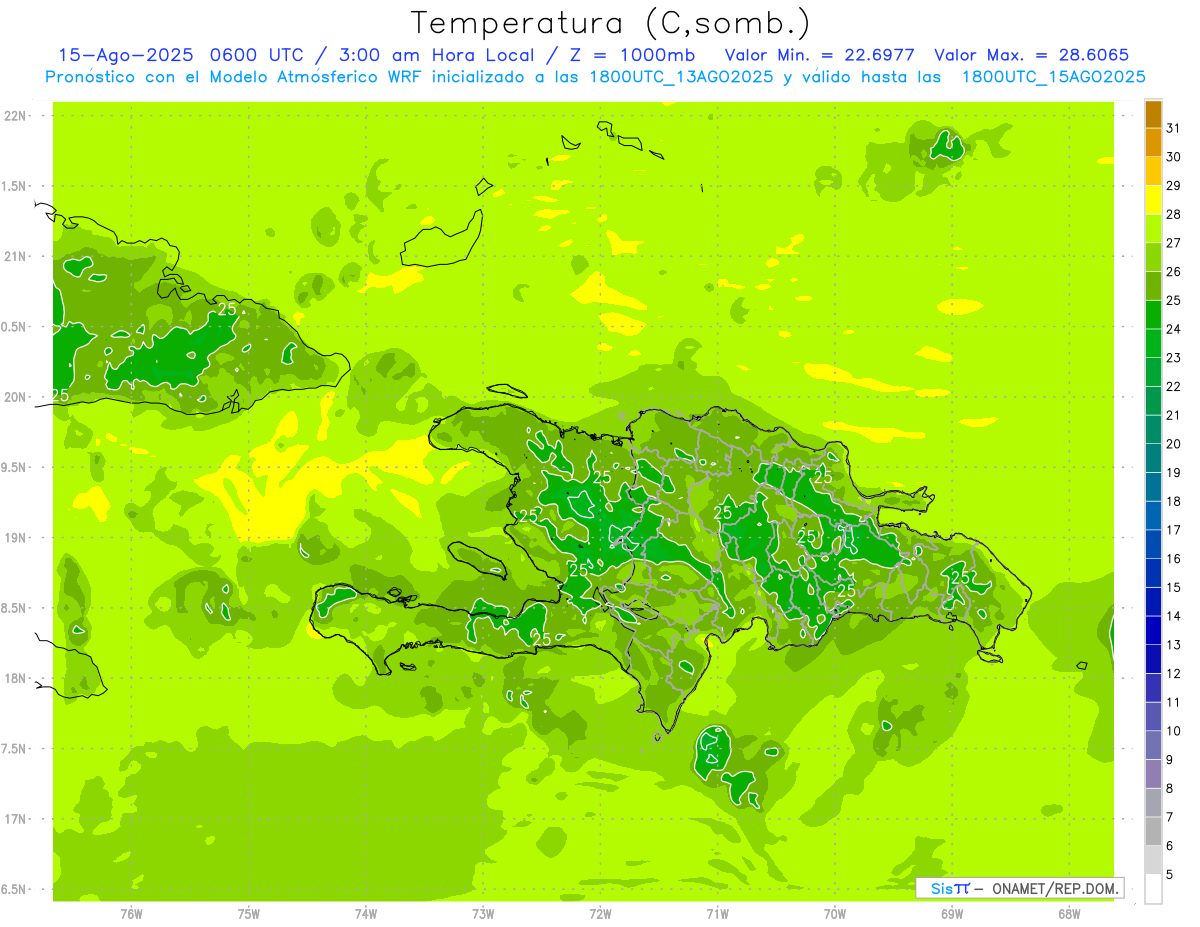
Task: Click the '69W' longitude axis label
Action: point(951,914)
